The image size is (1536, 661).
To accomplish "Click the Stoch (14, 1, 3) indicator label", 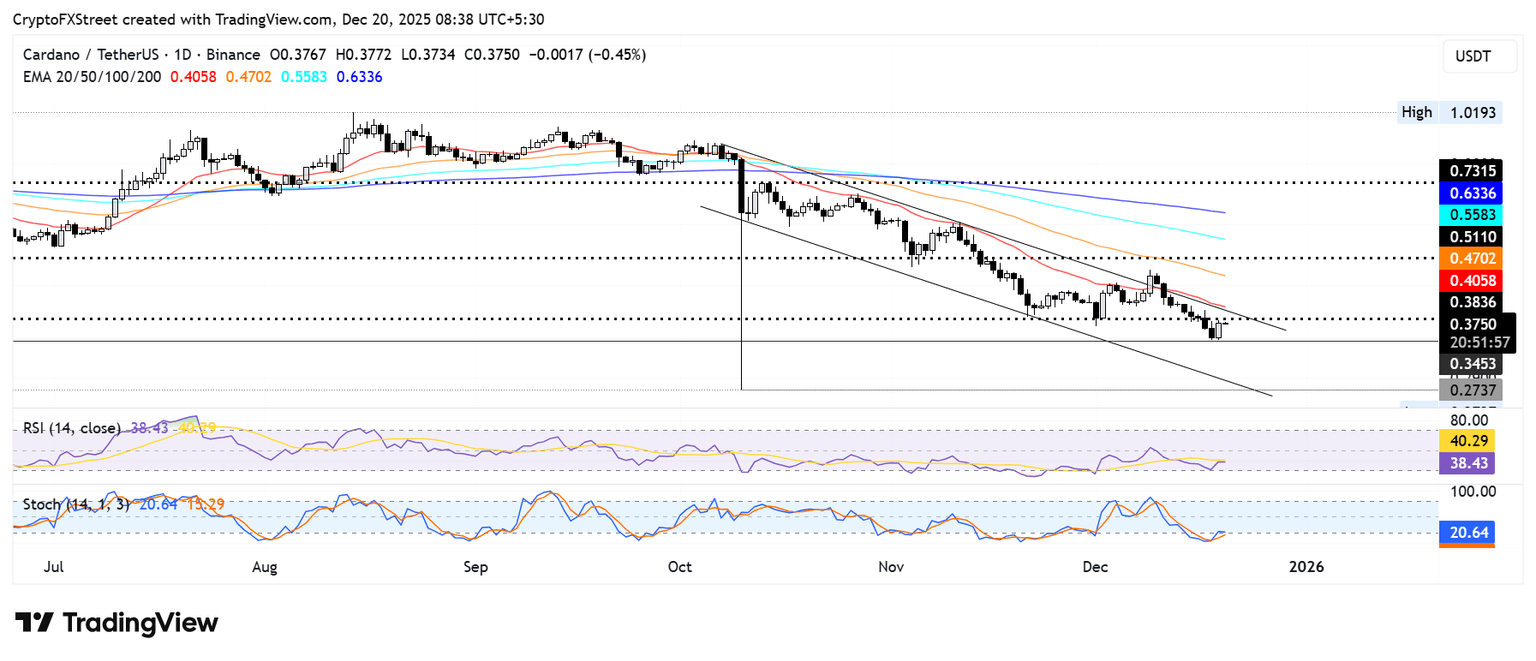I will click(77, 504).
